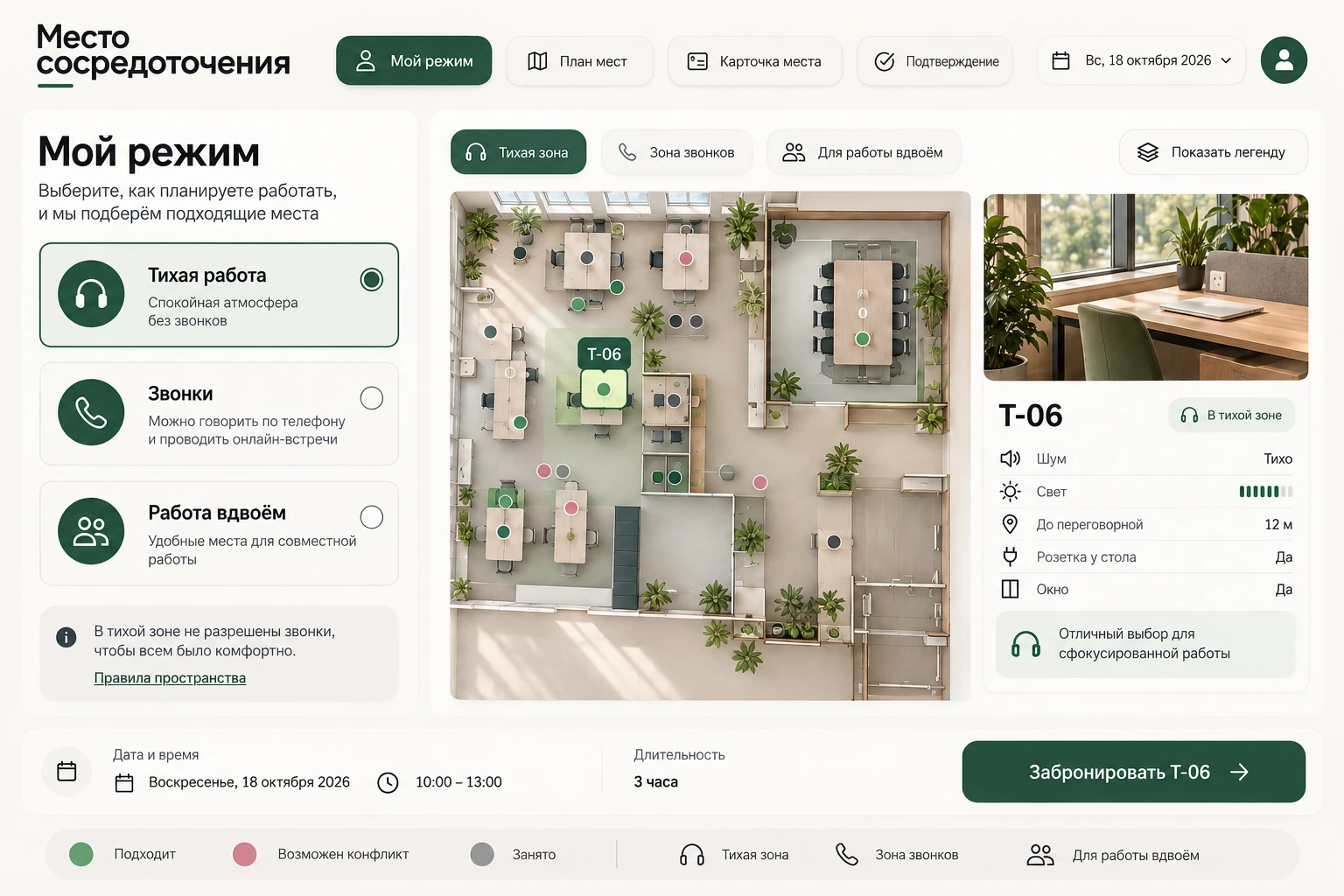Image resolution: width=1344 pixels, height=896 pixels.
Task: Click the time range 10:00 – 13:00
Action: click(x=458, y=782)
